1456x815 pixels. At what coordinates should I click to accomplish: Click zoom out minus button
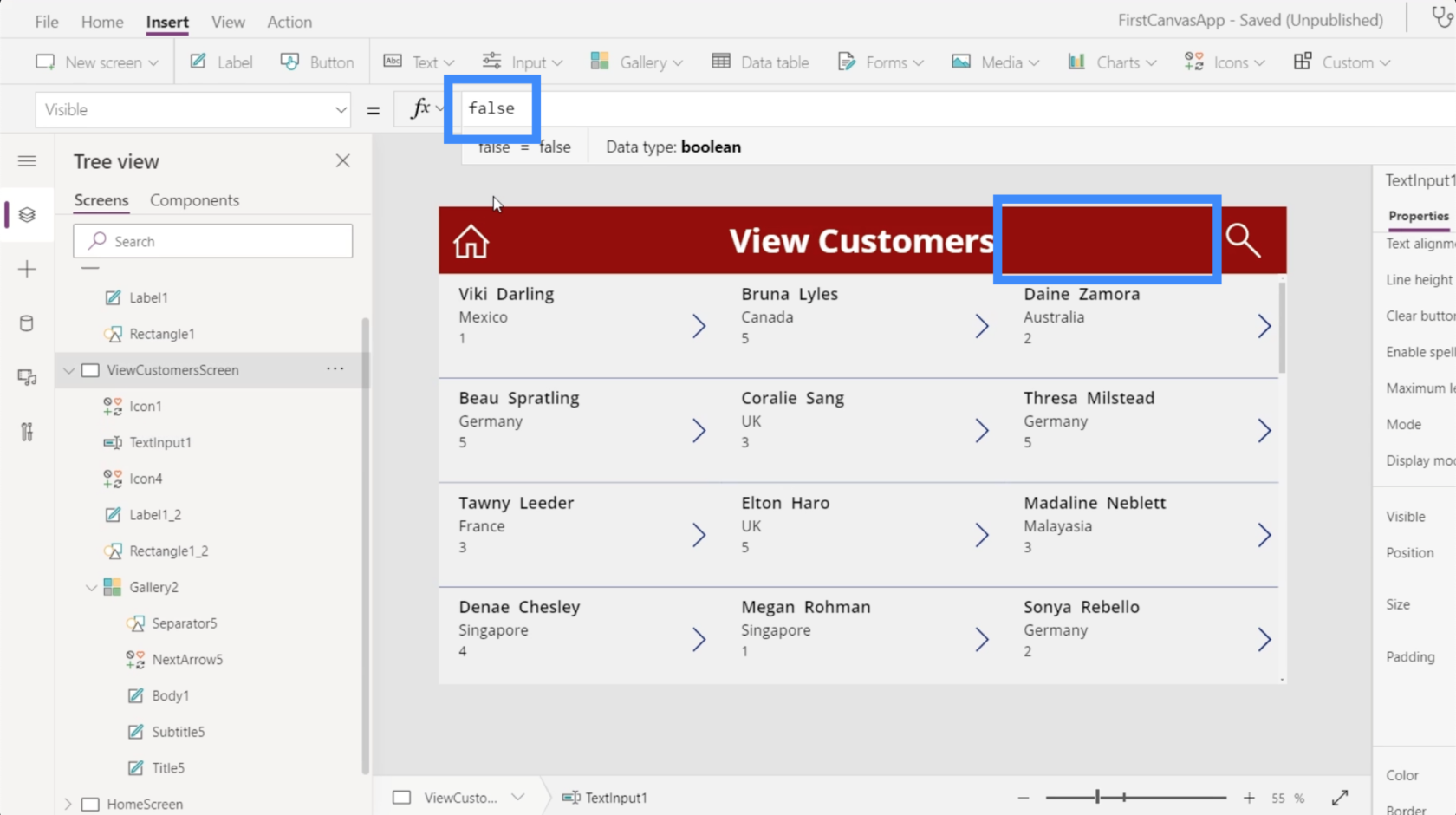click(1024, 798)
